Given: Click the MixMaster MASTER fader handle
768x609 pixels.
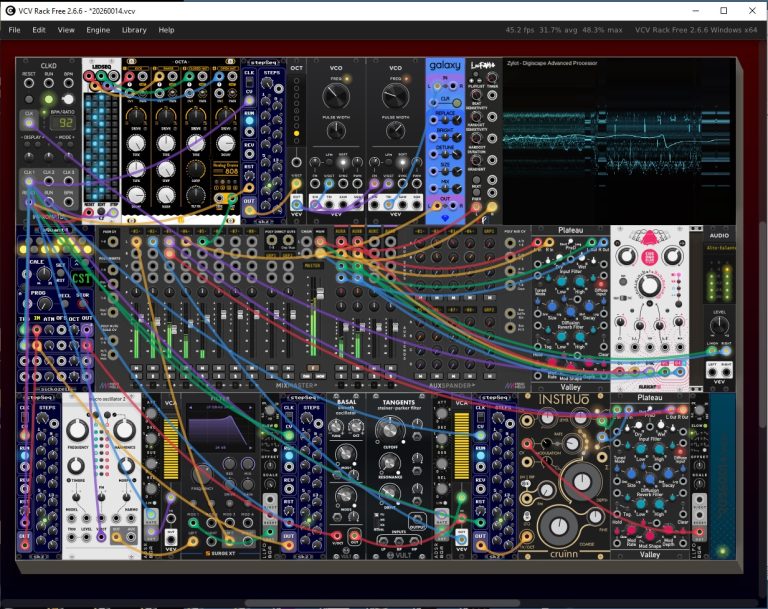Looking at the screenshot, I should click(x=320, y=293).
